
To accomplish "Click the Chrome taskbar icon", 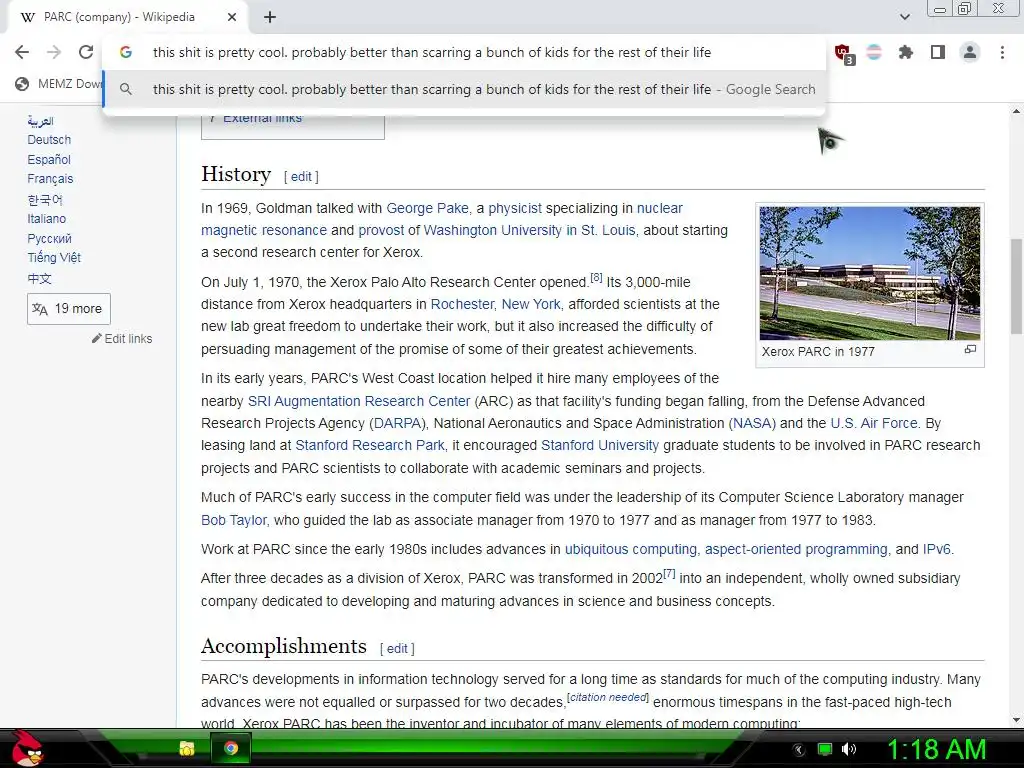I will pyautogui.click(x=231, y=748).
